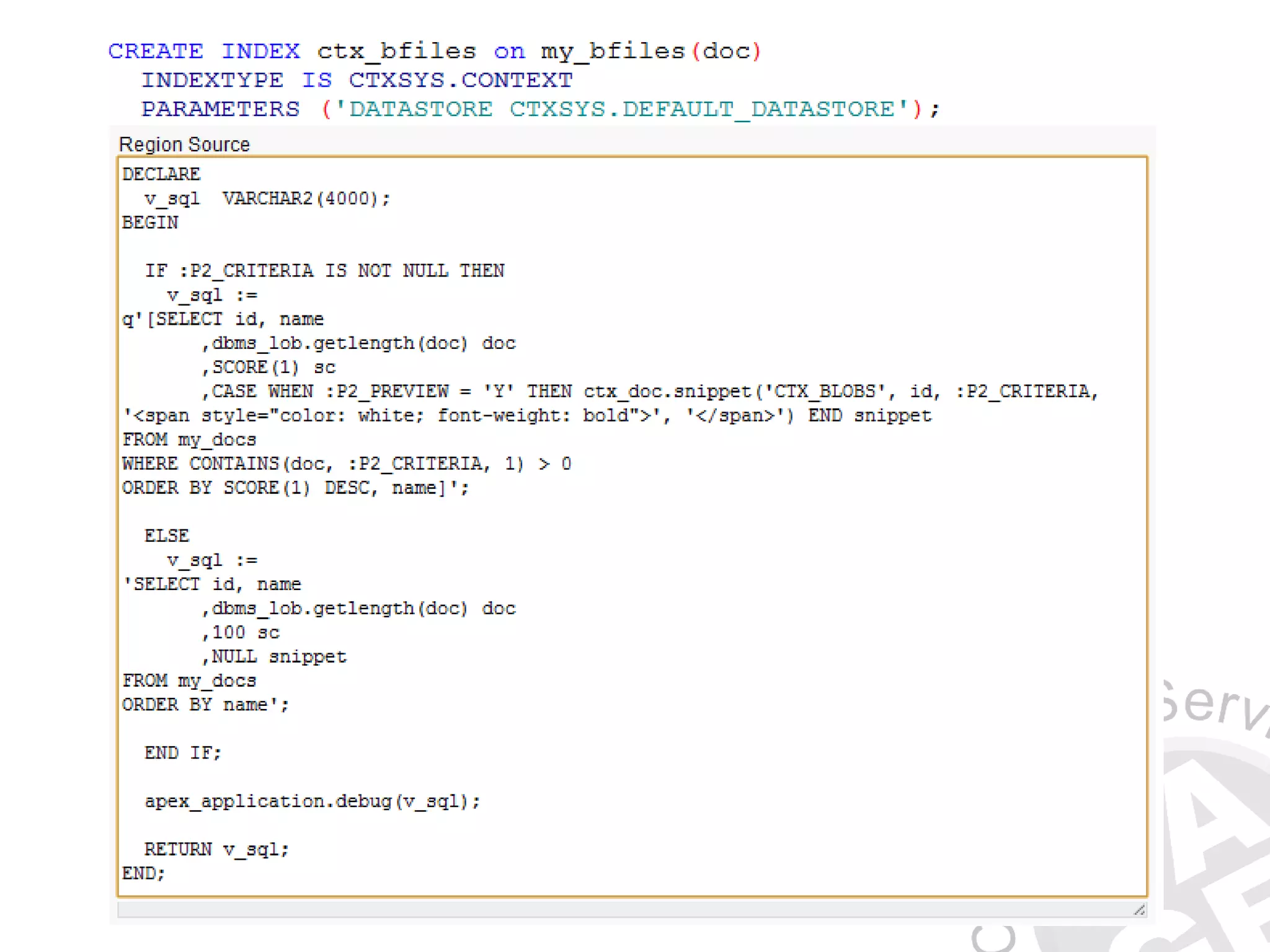Image resolution: width=1270 pixels, height=952 pixels.
Task: Click the BEGIN keyword line
Action: (150, 223)
